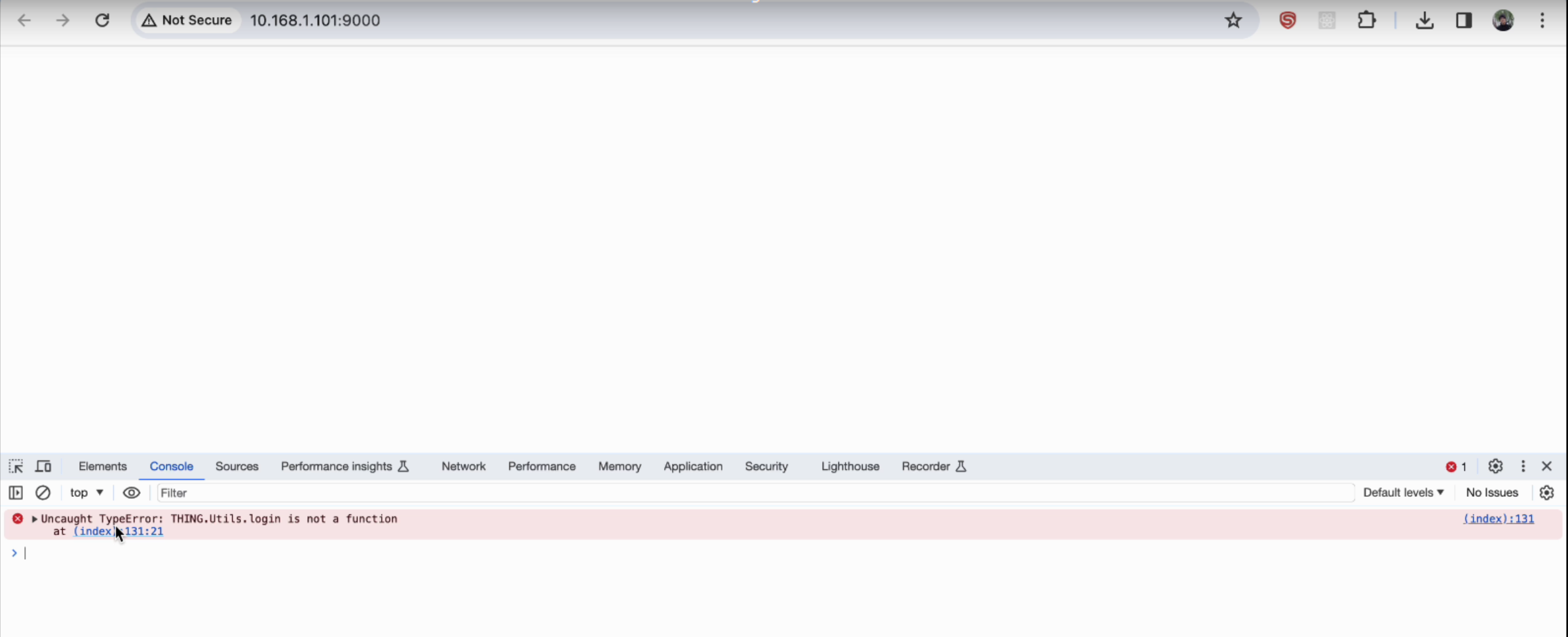Viewport: 1568px width, 637px height.
Task: Open the (index):131 source link at right
Action: coord(1498,519)
